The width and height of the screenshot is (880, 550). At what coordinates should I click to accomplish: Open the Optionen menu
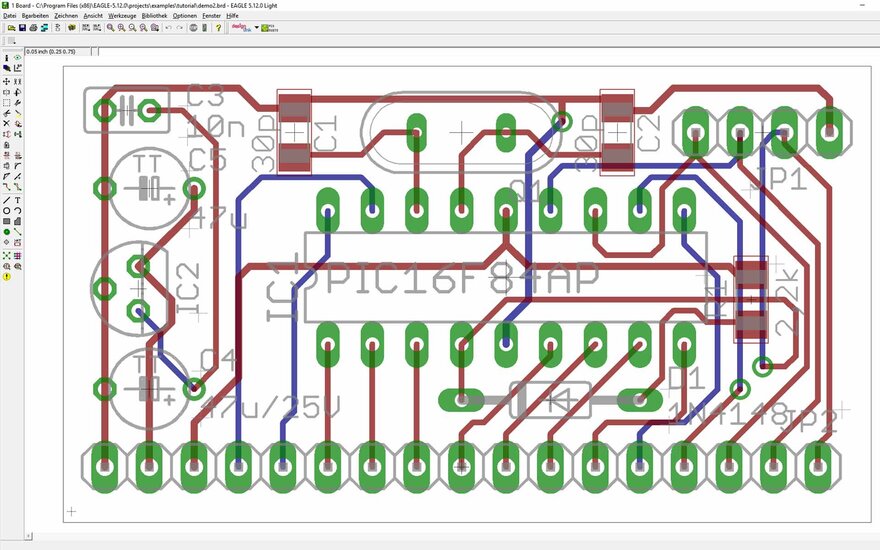(x=184, y=16)
